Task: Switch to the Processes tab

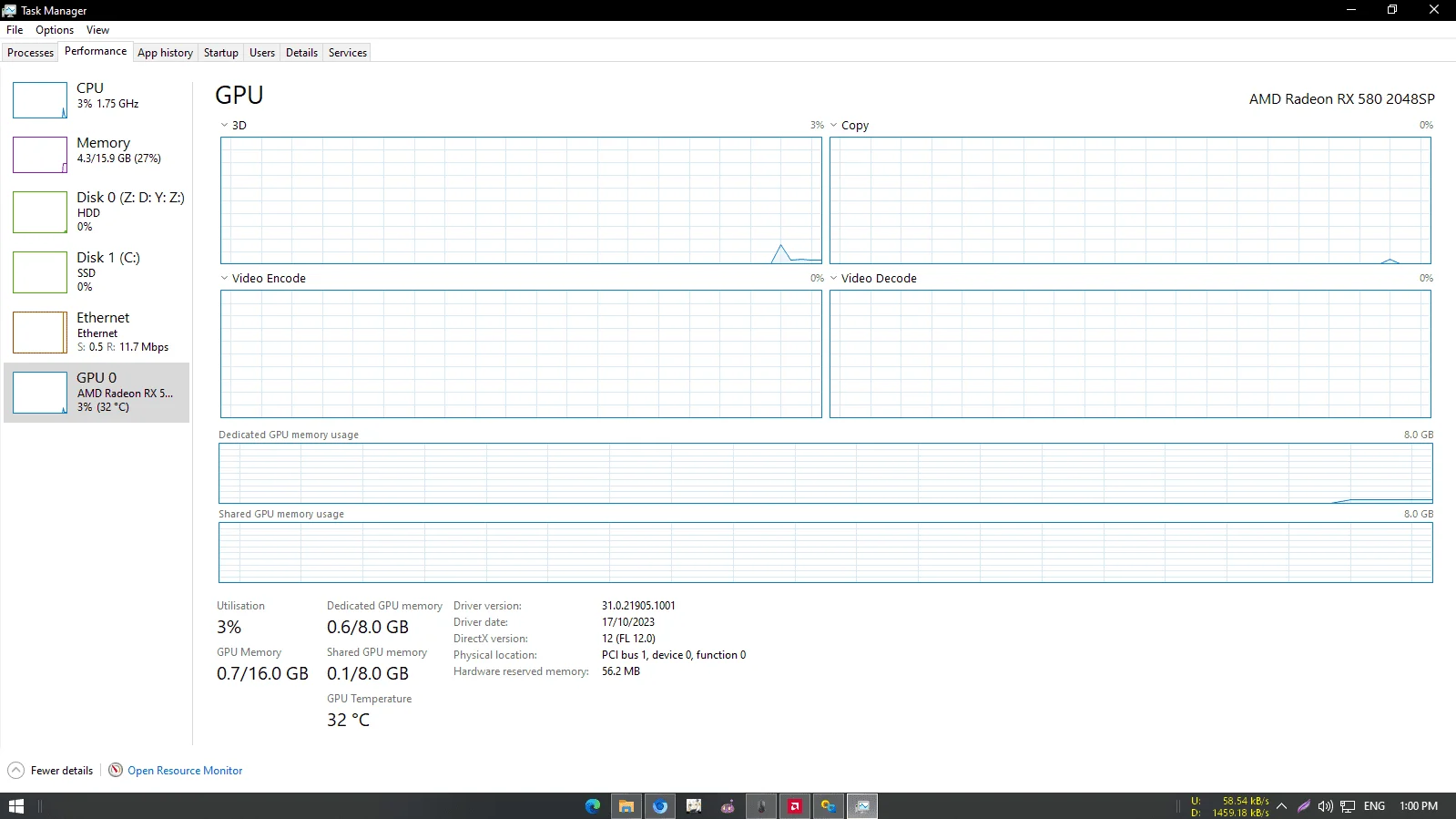Action: pyautogui.click(x=30, y=53)
